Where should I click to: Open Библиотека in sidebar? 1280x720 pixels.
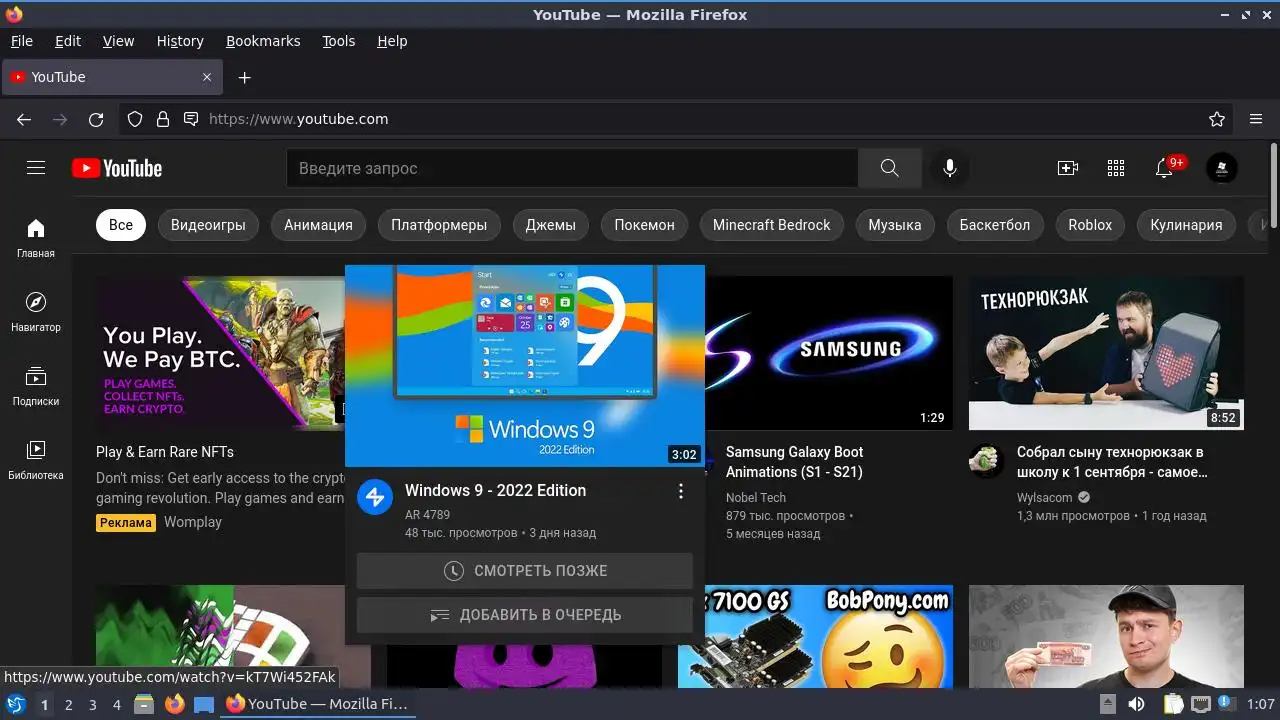36,460
